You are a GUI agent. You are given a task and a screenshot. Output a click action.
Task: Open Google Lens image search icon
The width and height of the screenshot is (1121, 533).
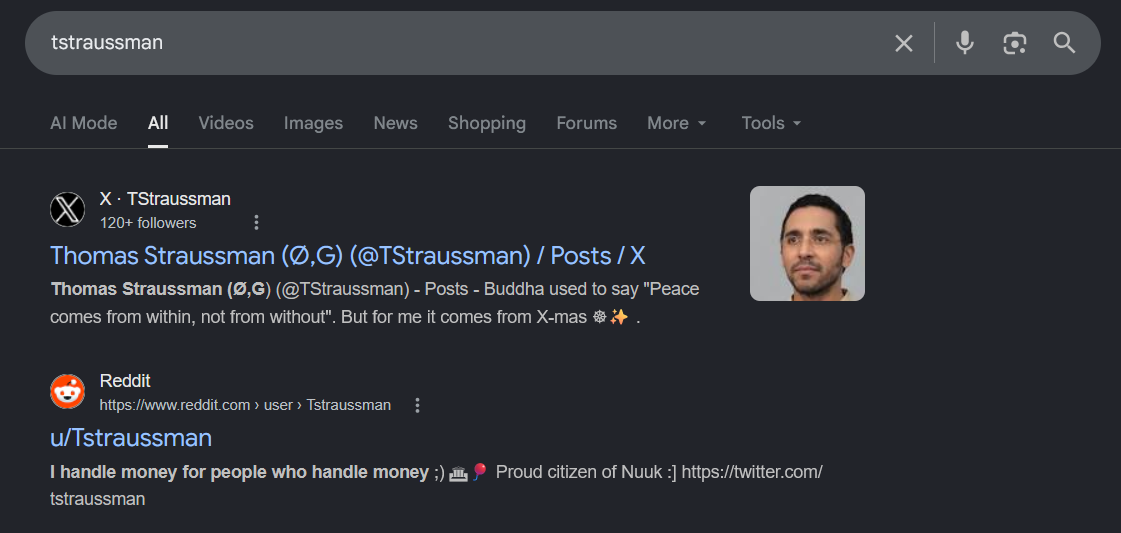(x=1014, y=44)
